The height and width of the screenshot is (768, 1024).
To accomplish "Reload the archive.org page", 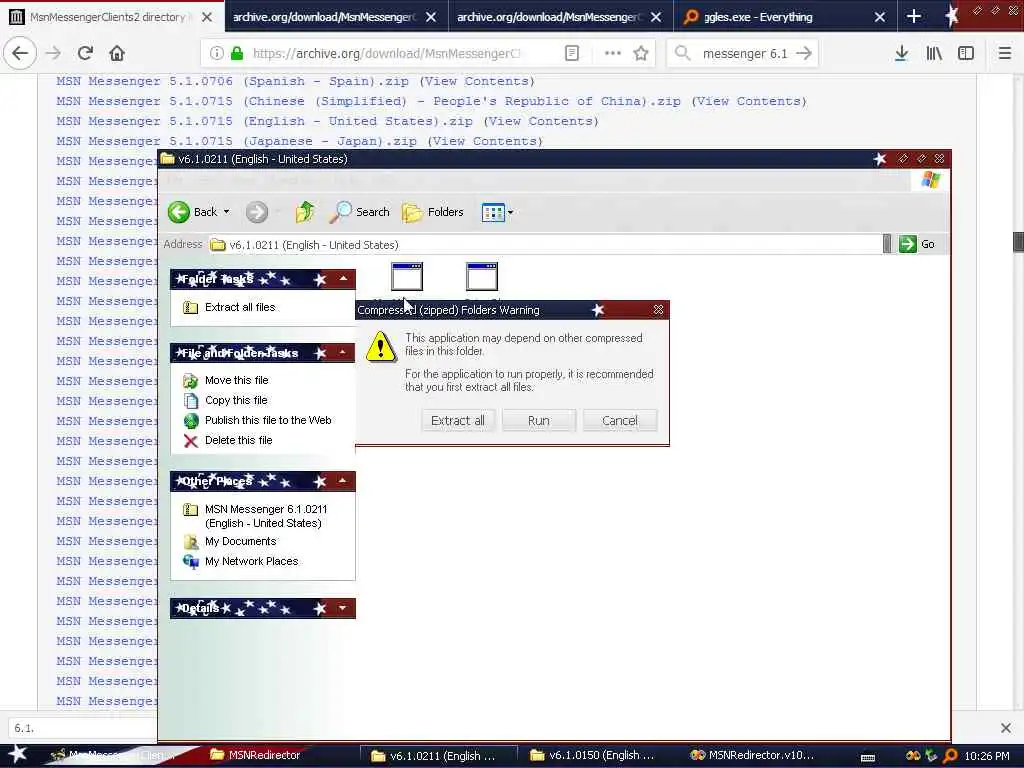I will (86, 54).
